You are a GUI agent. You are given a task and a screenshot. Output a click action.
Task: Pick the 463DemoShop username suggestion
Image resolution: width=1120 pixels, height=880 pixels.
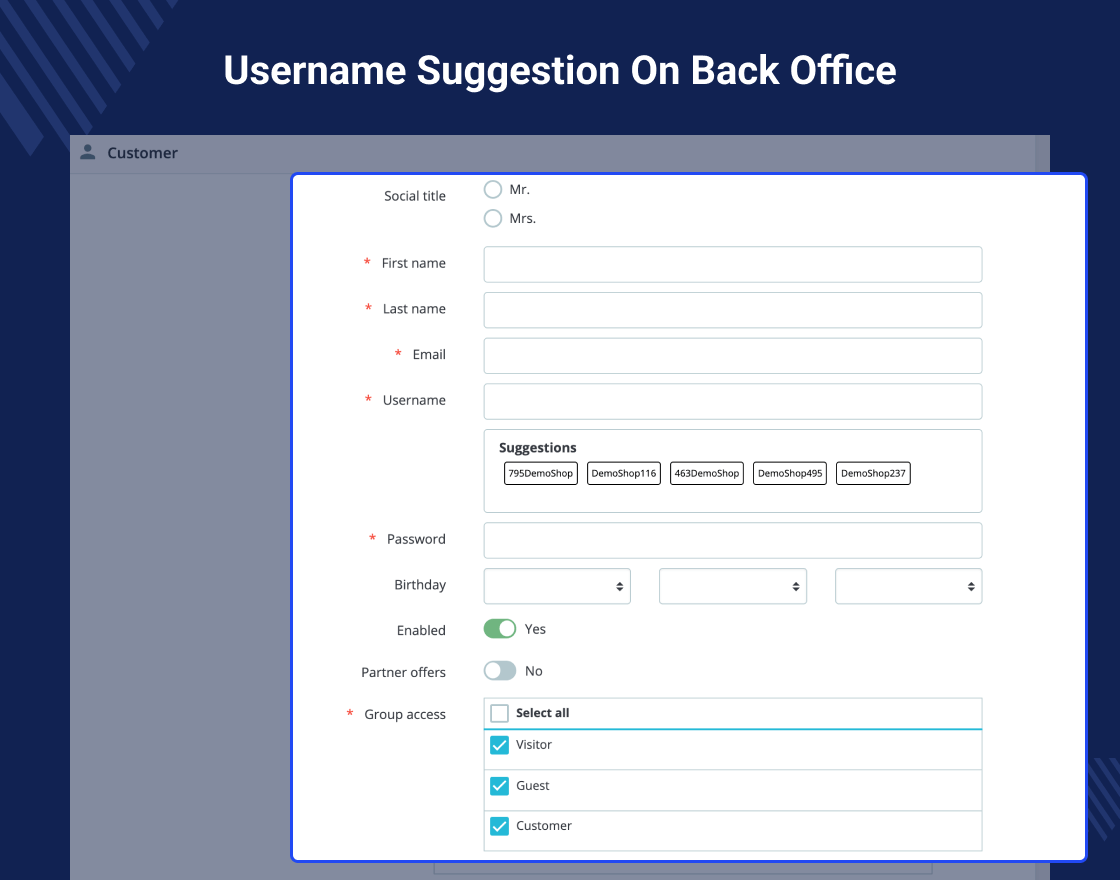click(706, 473)
